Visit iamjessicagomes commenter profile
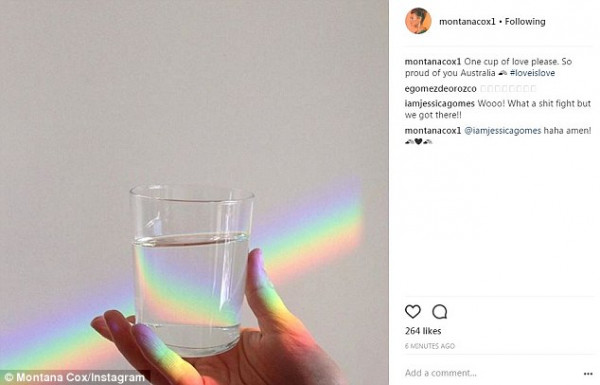This screenshot has height=385, width=600. (x=440, y=103)
